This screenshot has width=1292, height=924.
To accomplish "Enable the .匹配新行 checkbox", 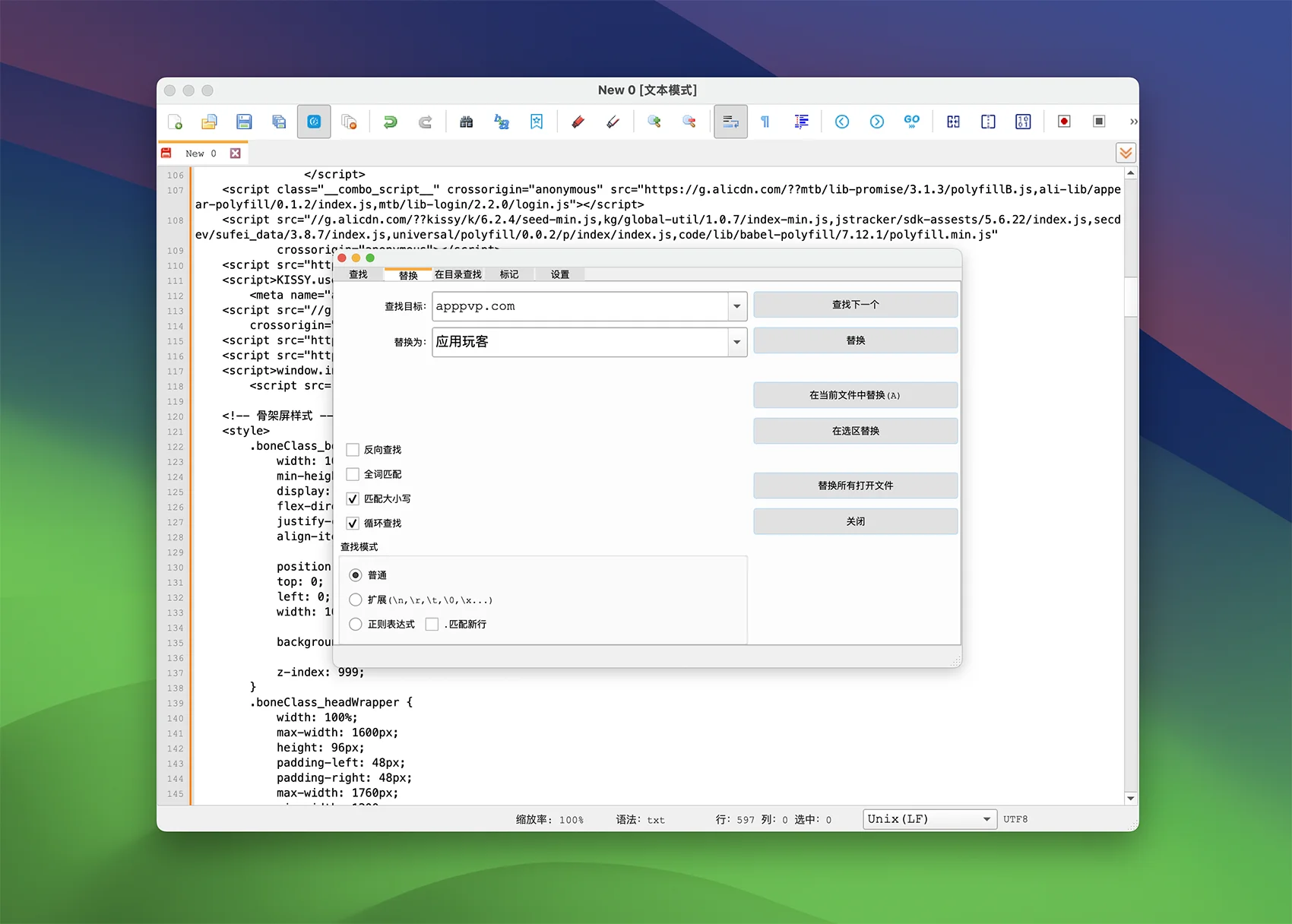I will coord(432,624).
